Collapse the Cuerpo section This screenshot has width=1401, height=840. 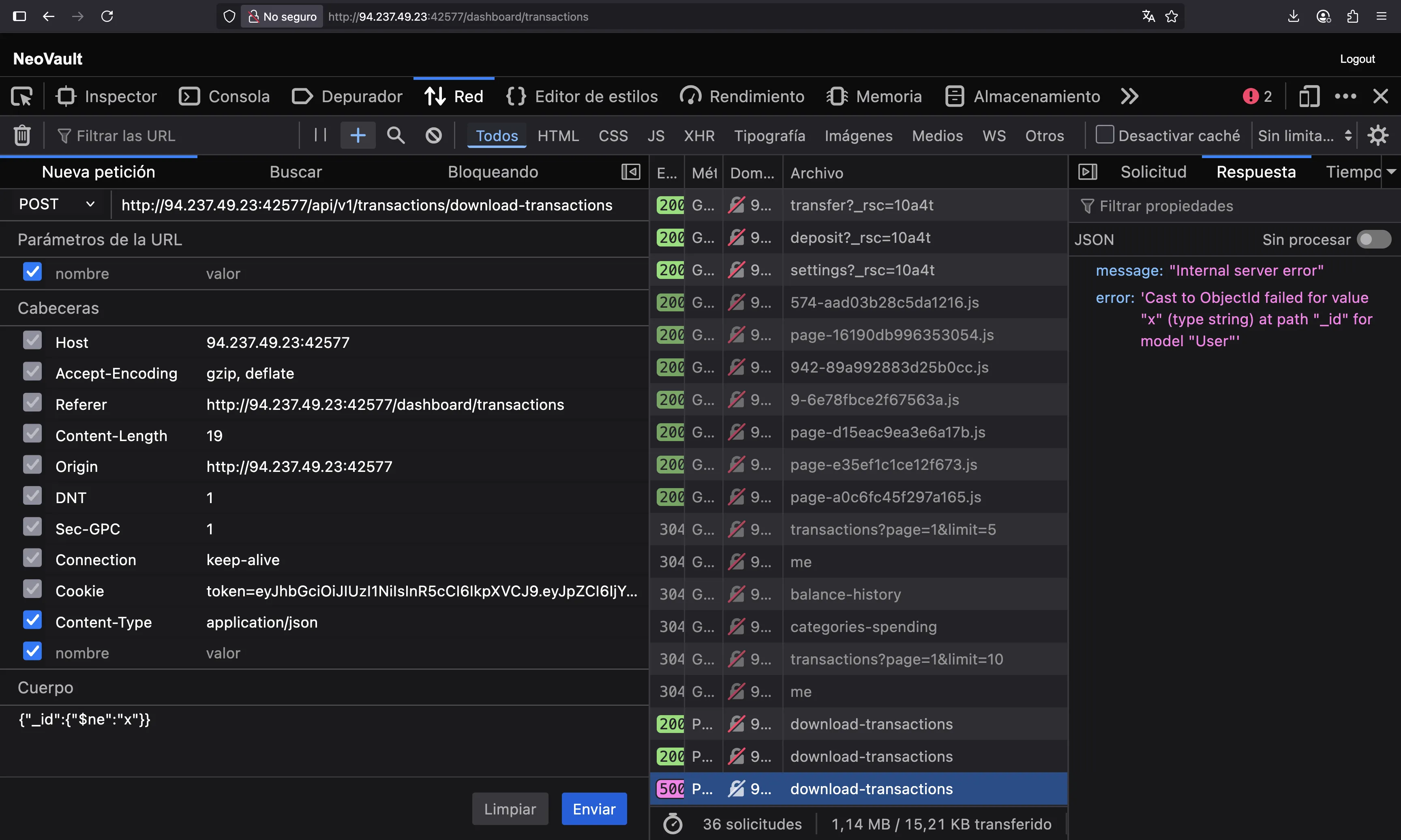(45, 687)
